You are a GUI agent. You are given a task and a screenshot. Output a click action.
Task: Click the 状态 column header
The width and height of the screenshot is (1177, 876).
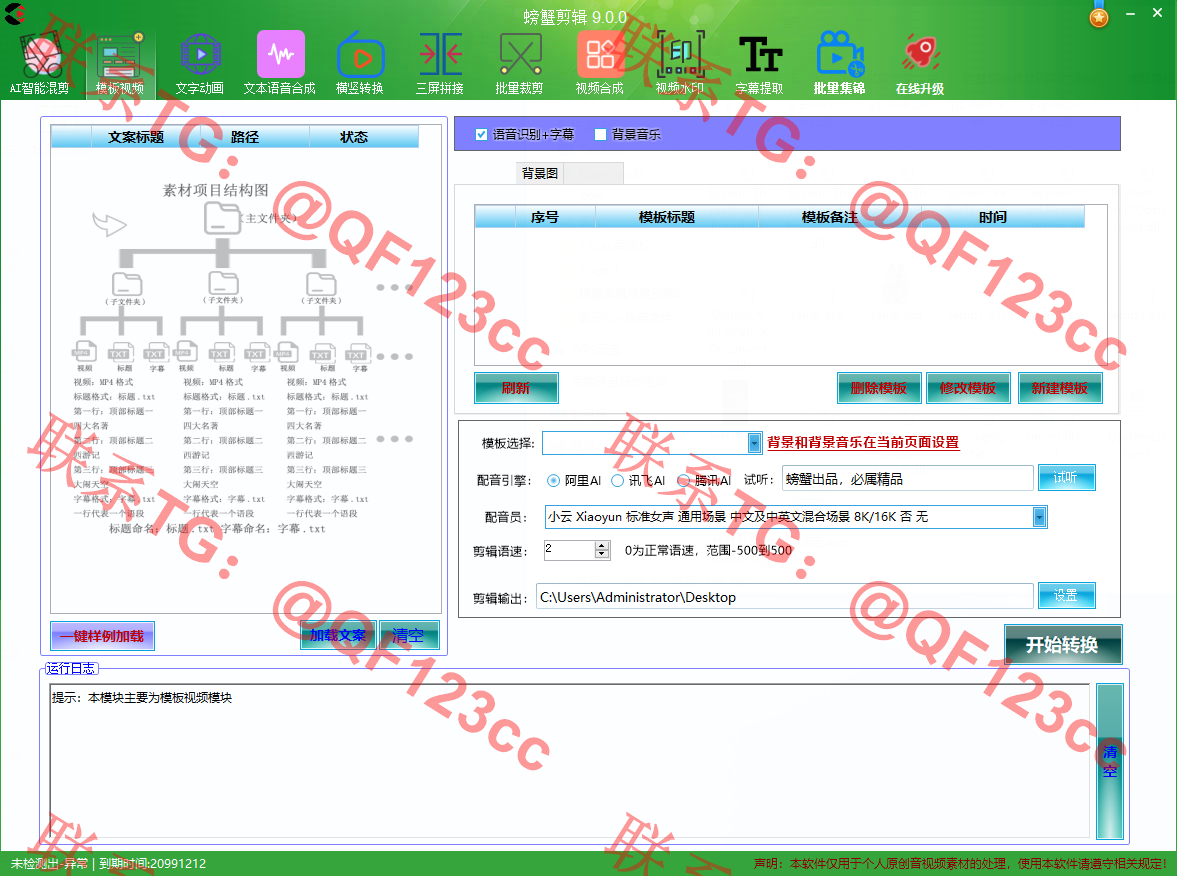coord(354,137)
